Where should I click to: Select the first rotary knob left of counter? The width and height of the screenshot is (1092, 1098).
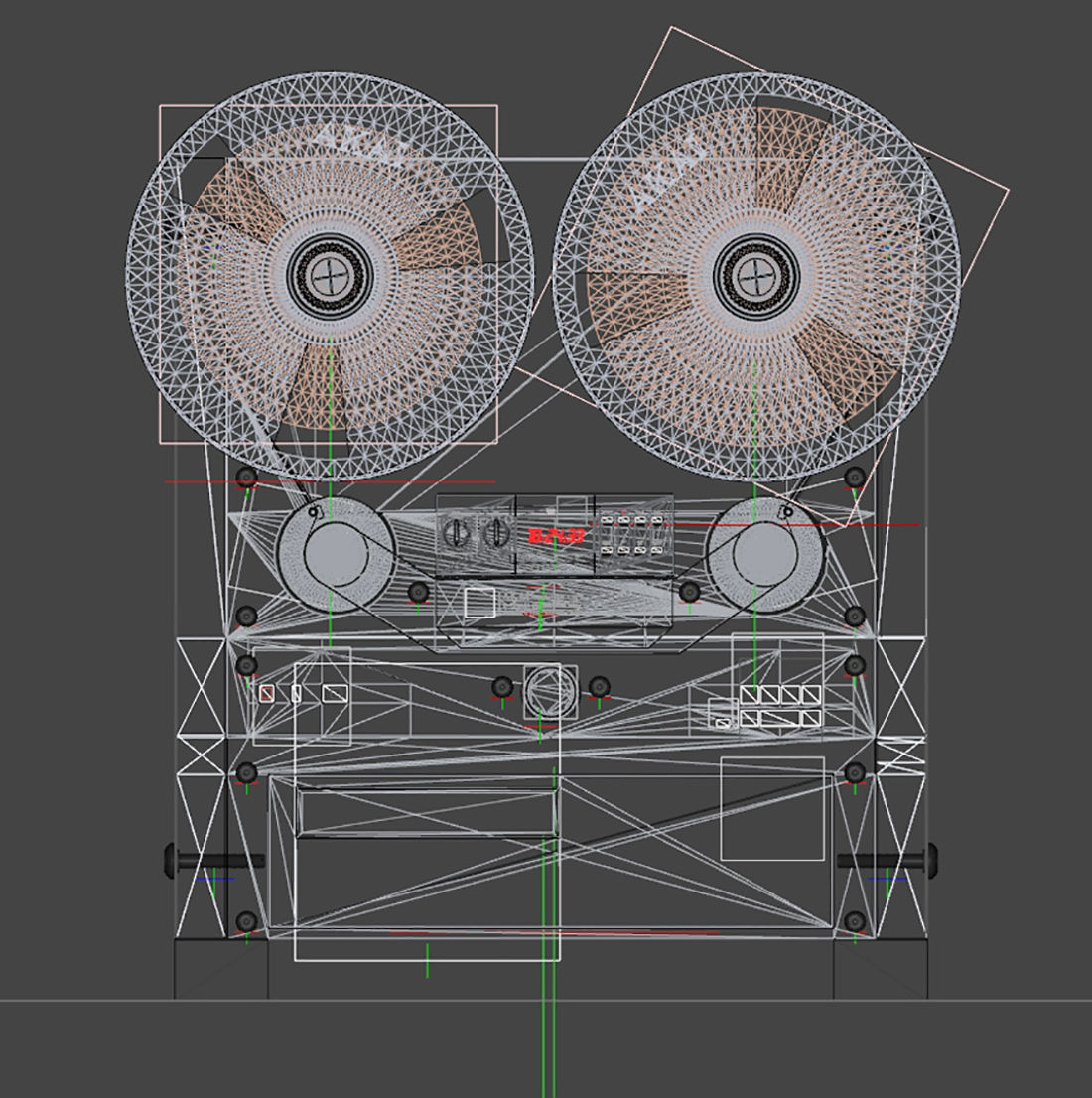[457, 534]
